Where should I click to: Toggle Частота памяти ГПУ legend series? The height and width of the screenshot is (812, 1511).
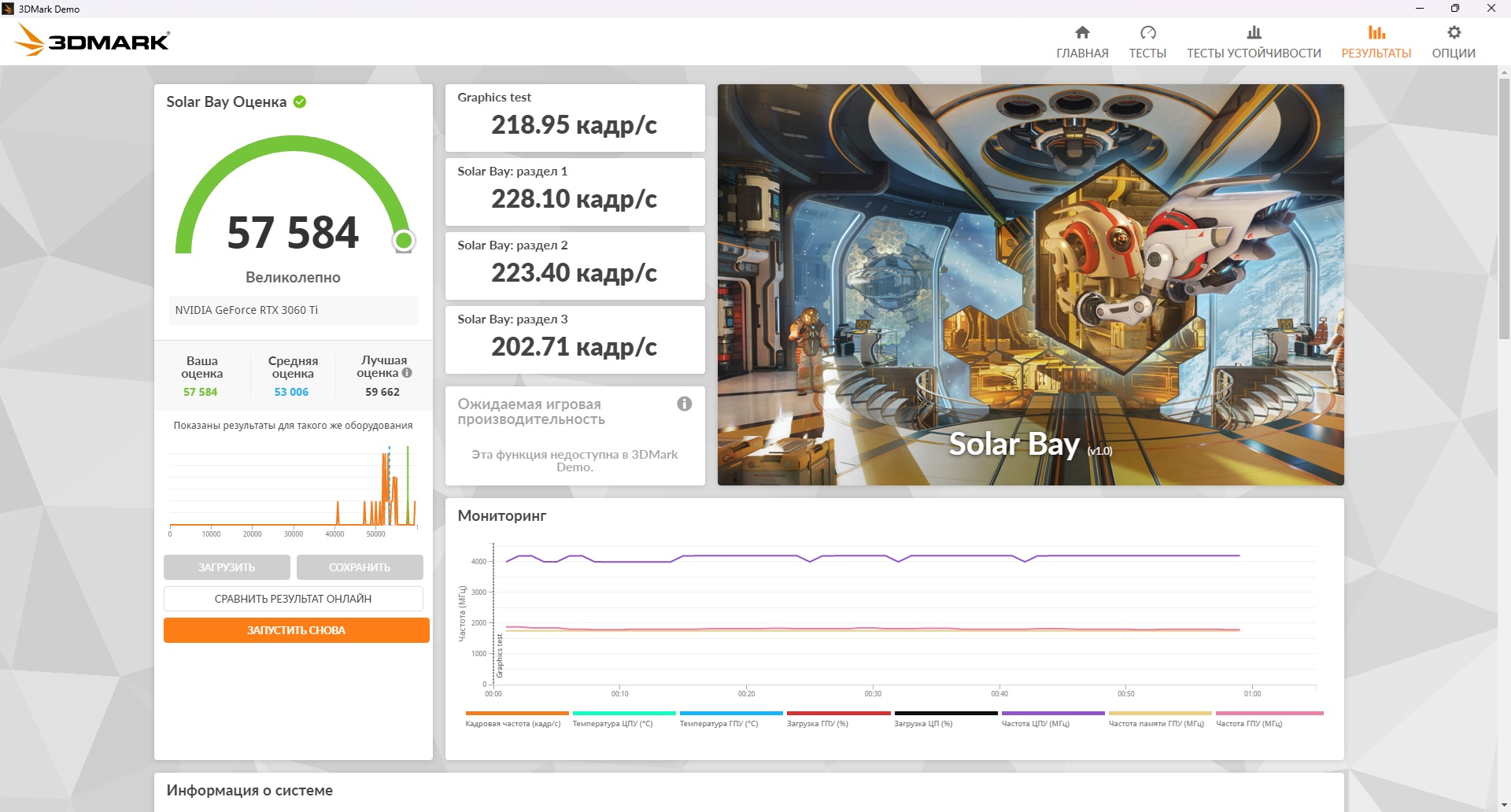click(1160, 720)
